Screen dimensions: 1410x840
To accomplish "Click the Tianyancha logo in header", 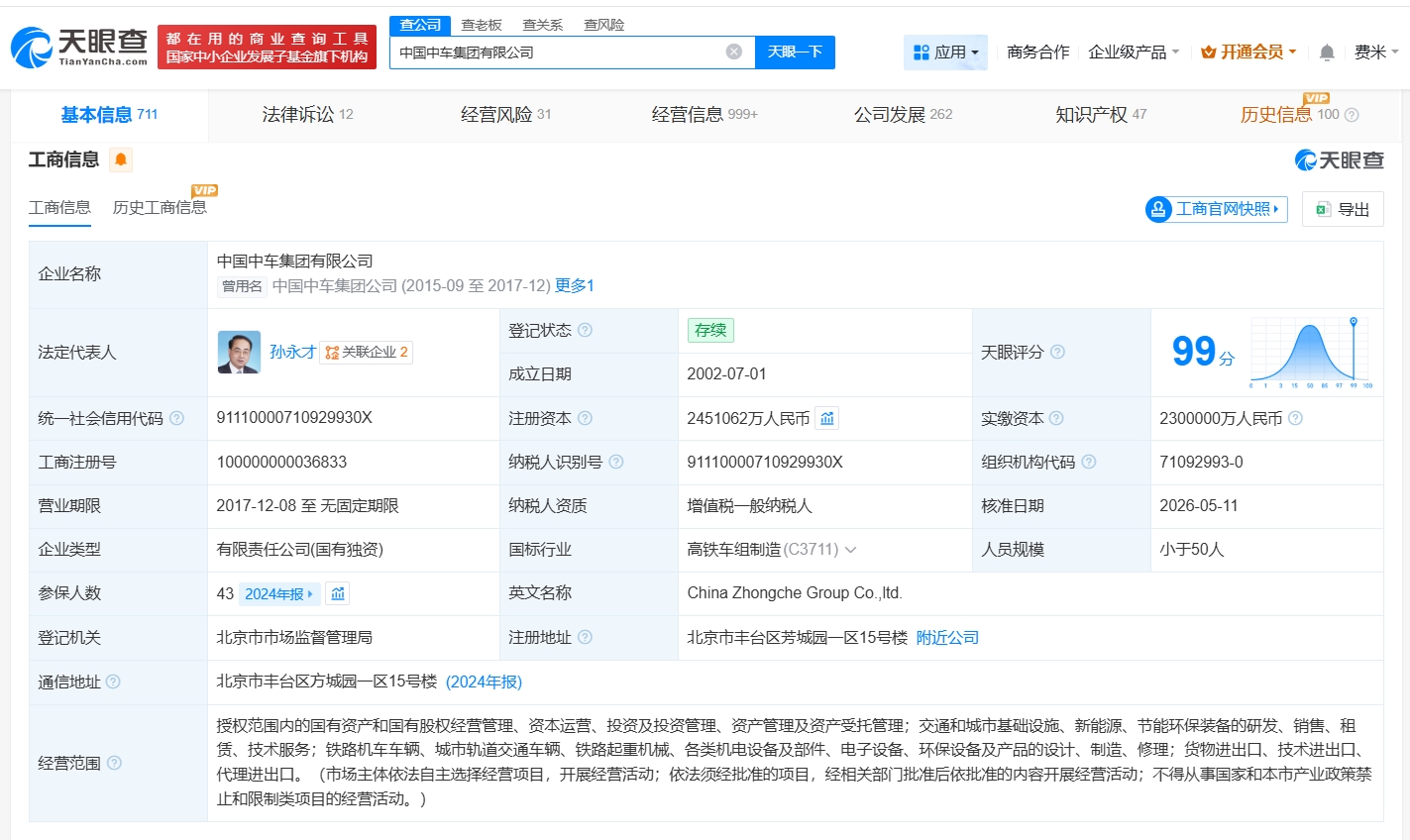I will point(79,47).
